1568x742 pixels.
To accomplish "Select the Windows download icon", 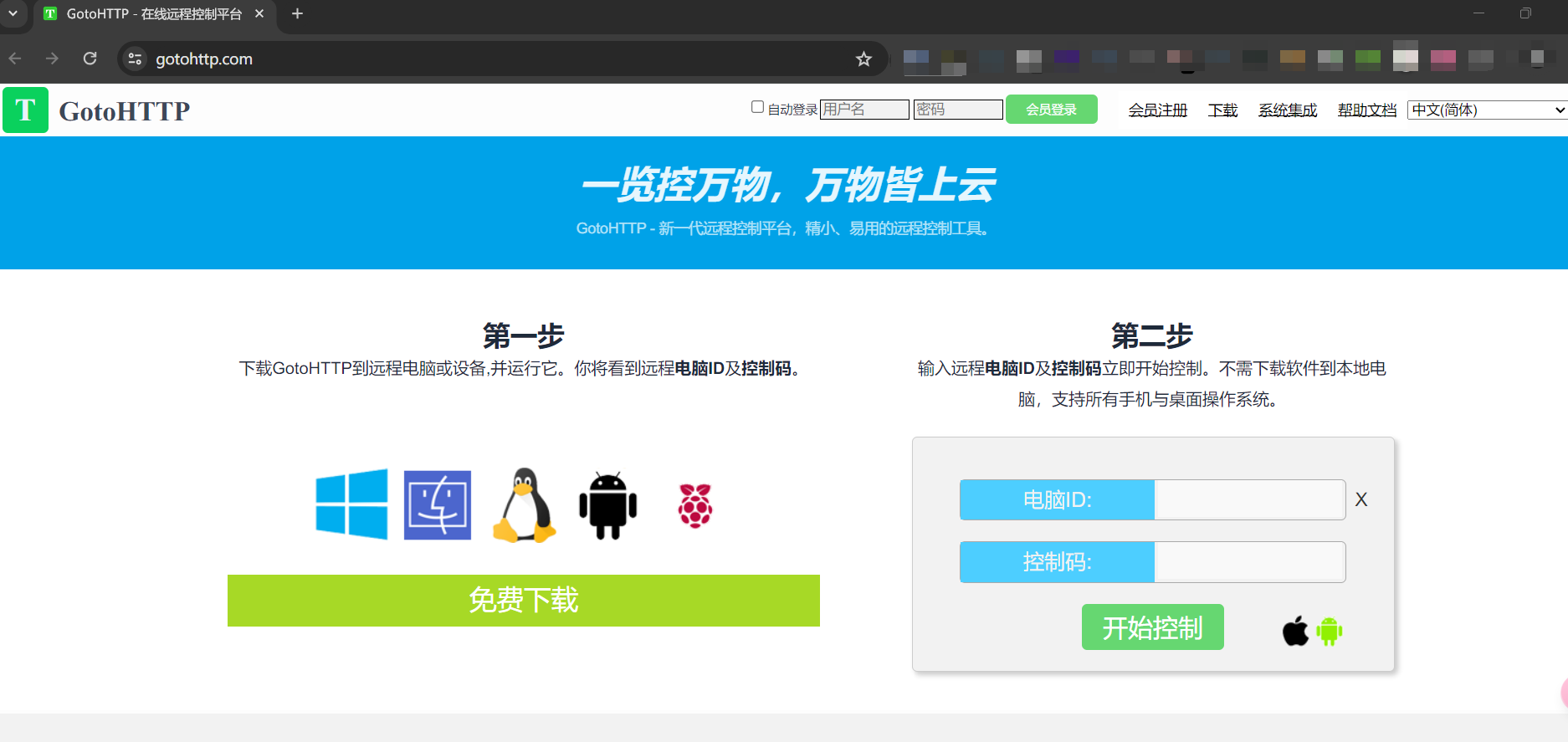I will coord(351,504).
